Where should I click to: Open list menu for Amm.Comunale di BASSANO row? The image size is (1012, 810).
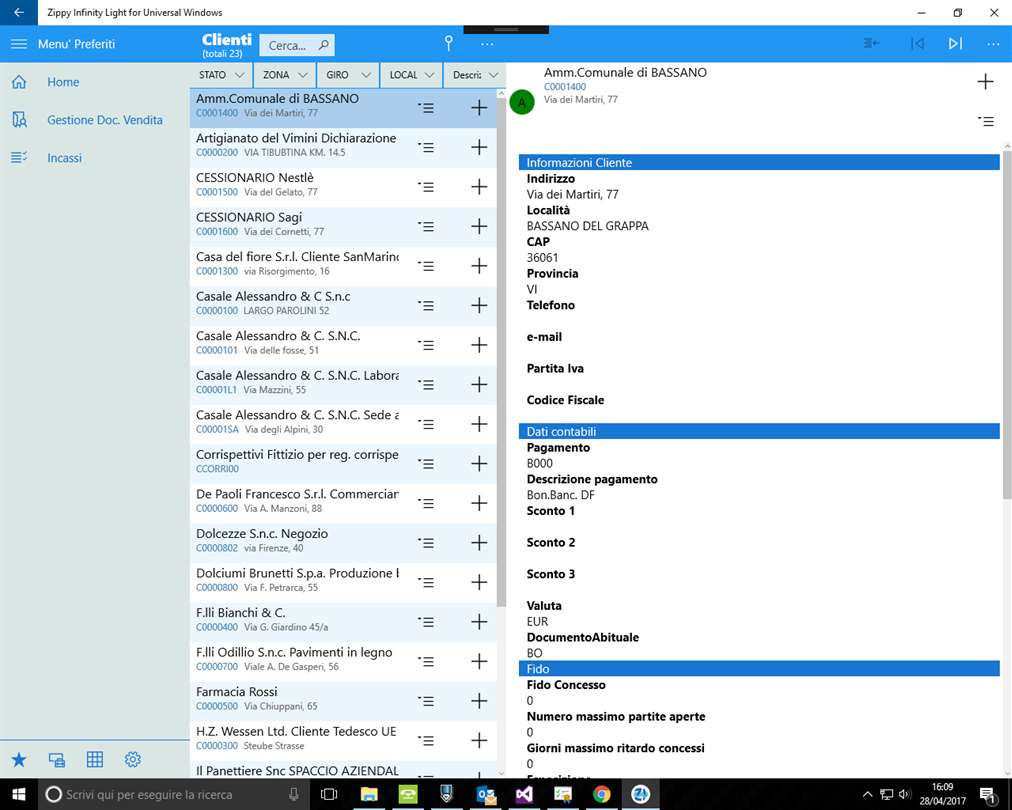[425, 108]
